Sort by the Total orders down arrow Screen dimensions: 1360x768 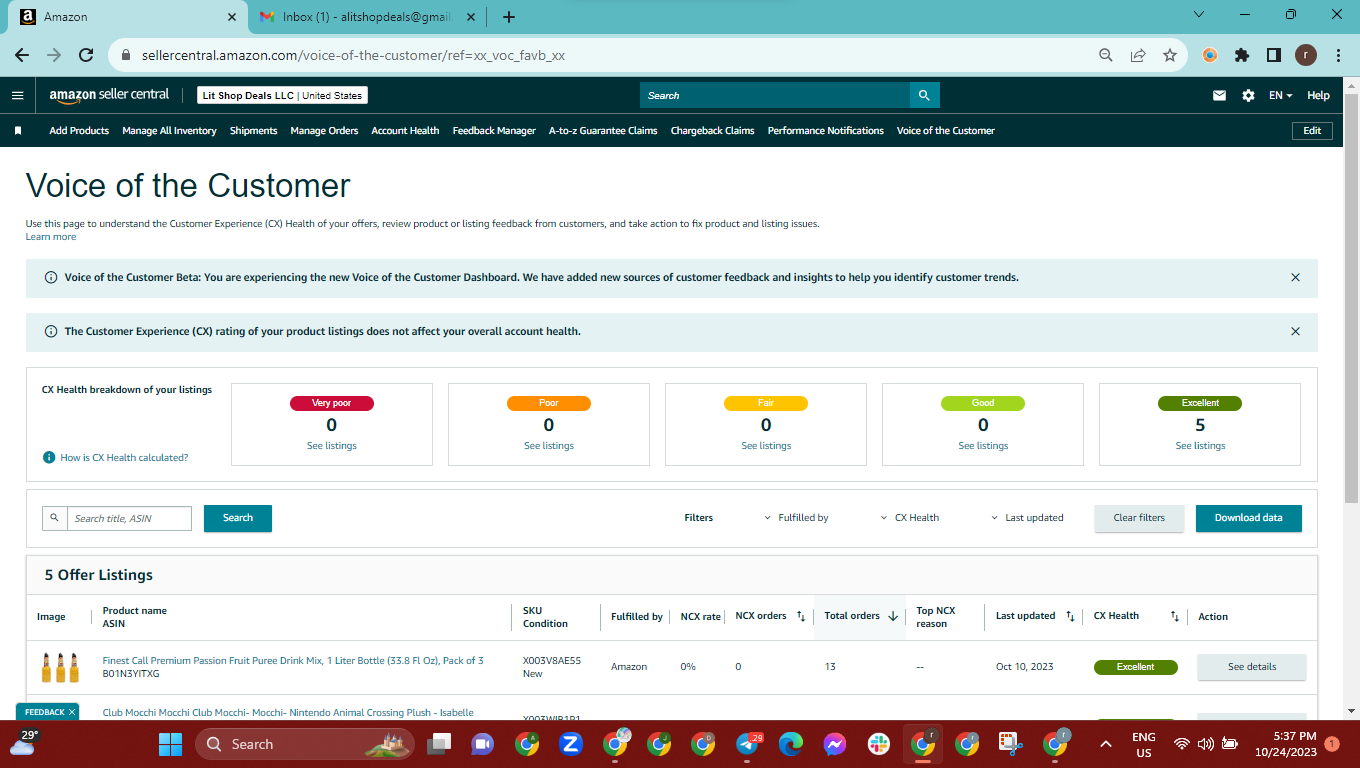coord(893,617)
